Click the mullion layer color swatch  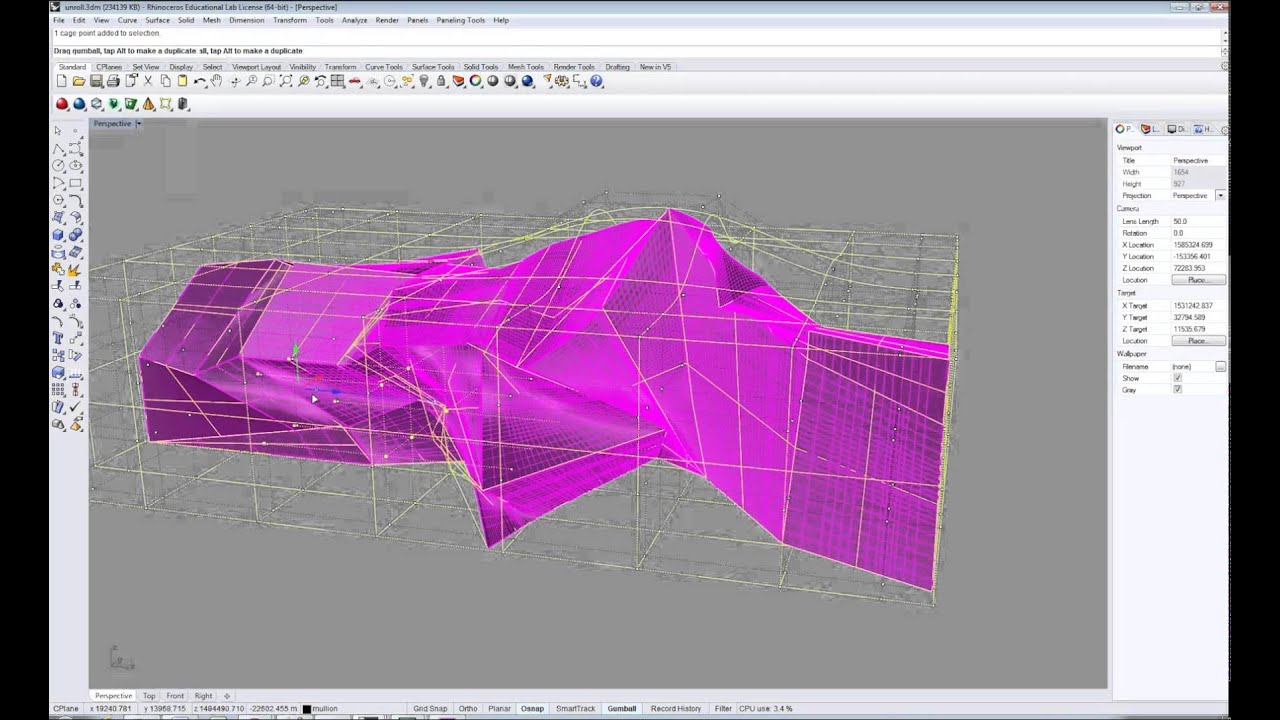(306, 709)
